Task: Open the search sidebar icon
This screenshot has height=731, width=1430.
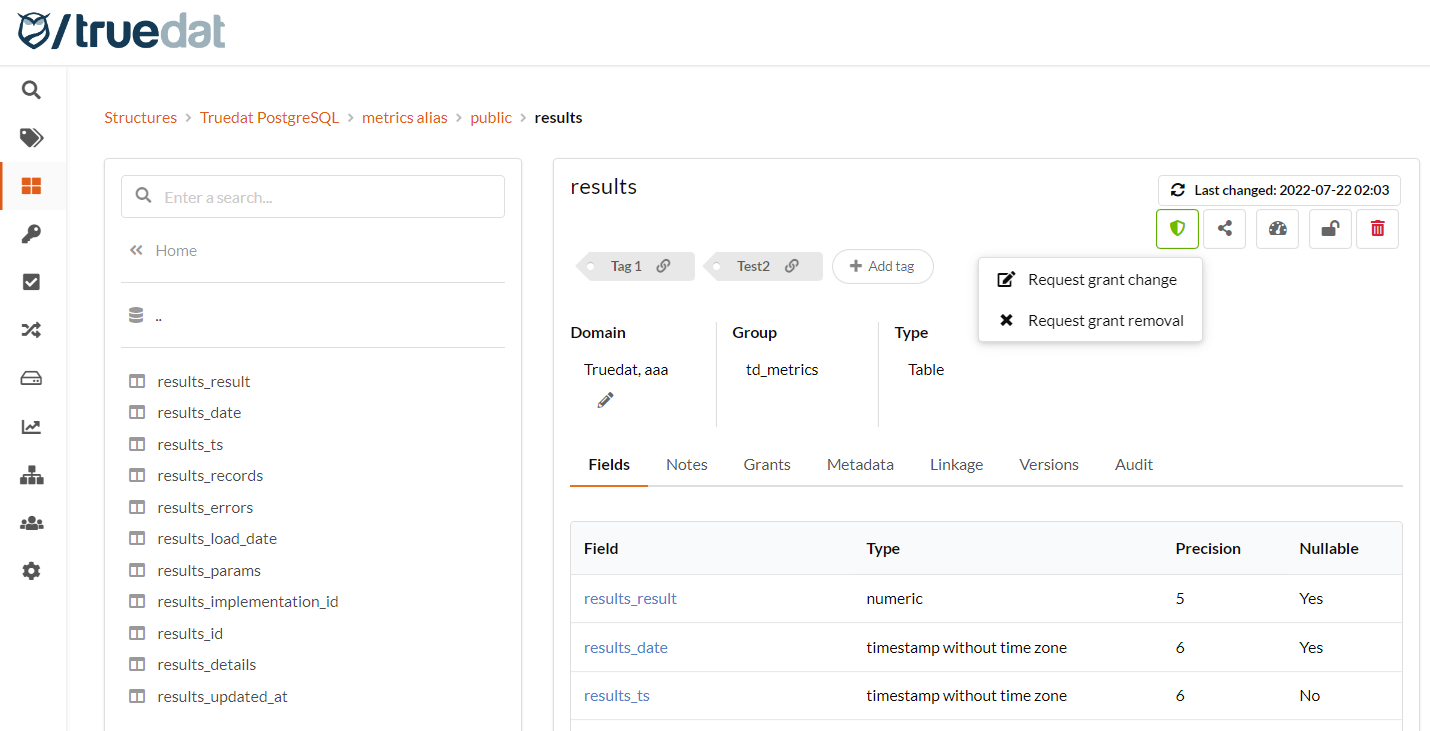Action: (31, 89)
